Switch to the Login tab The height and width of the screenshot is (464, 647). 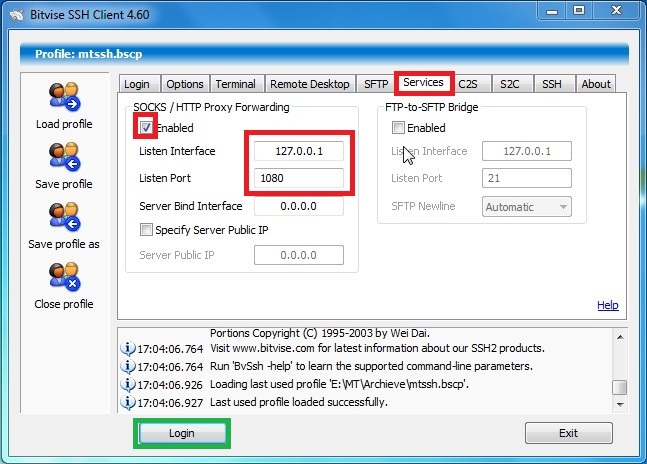coord(137,84)
